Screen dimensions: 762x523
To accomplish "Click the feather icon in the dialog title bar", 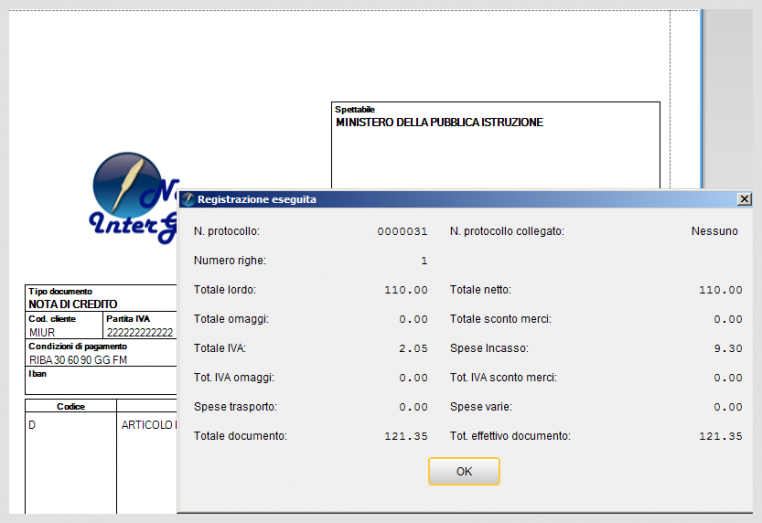I will [x=188, y=199].
